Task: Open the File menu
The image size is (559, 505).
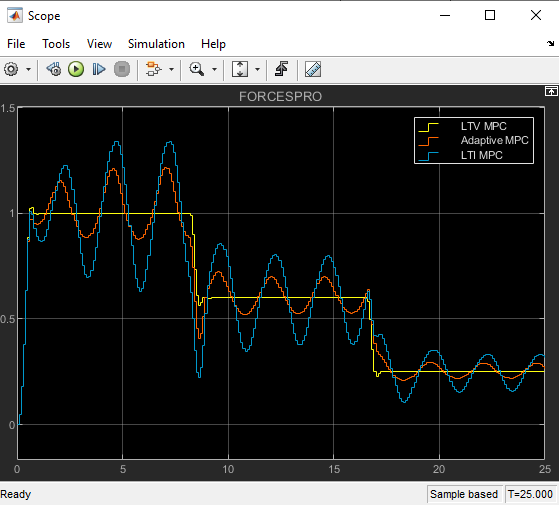Action: [x=16, y=44]
